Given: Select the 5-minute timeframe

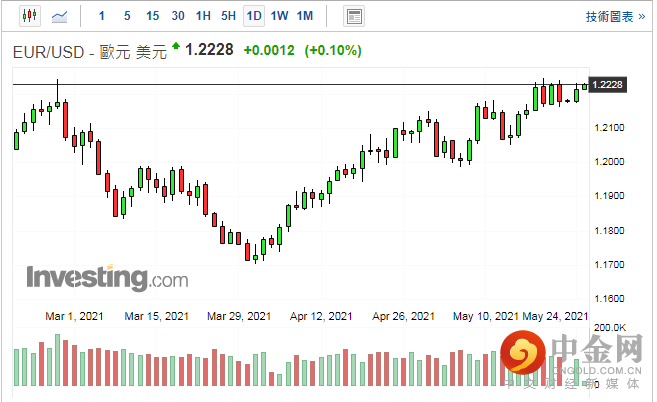Looking at the screenshot, I should pyautogui.click(x=127, y=16).
